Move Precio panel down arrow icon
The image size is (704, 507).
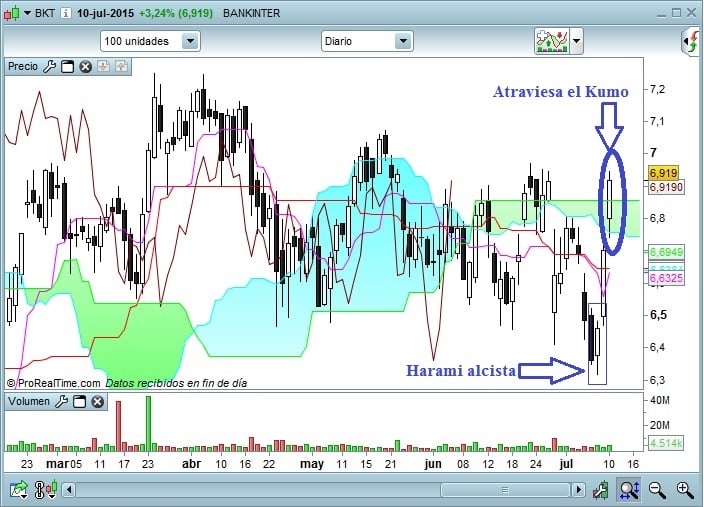(x=103, y=66)
